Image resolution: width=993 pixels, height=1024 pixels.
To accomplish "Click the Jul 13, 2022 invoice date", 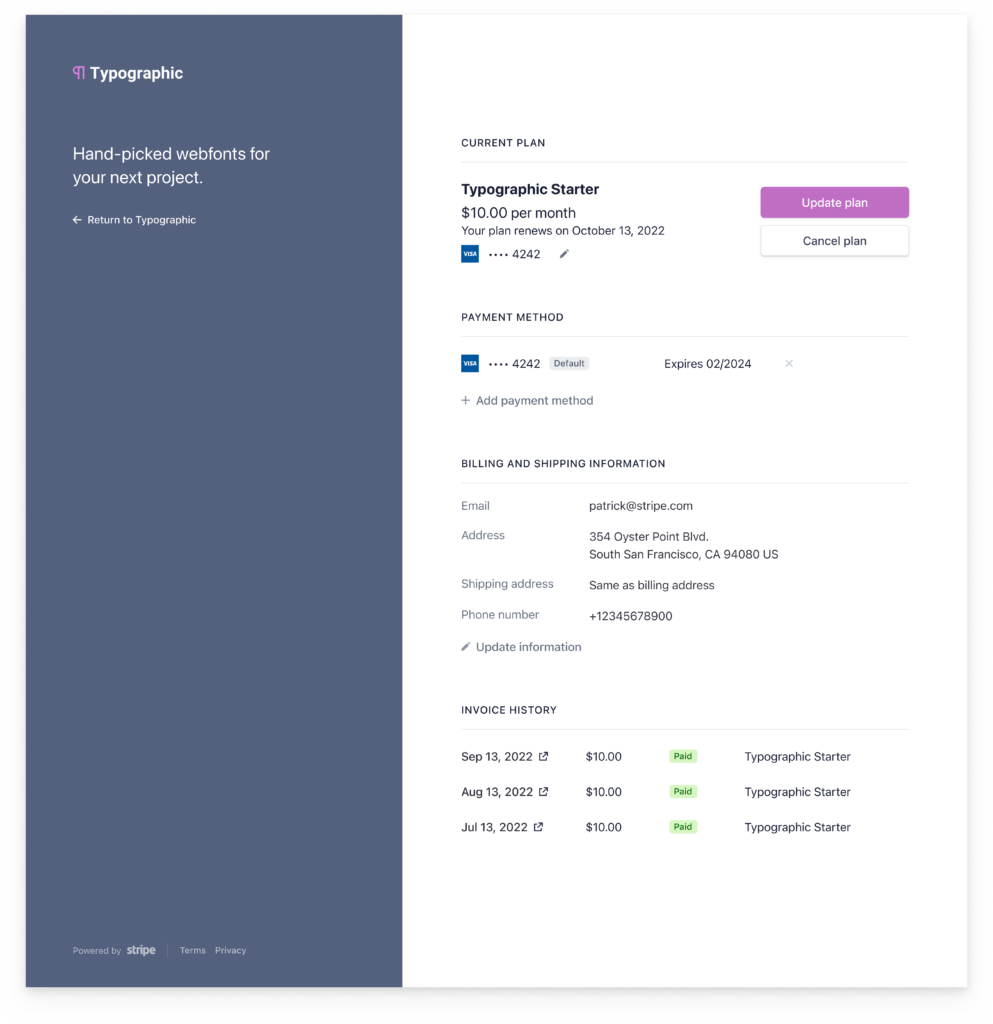I will (x=494, y=827).
